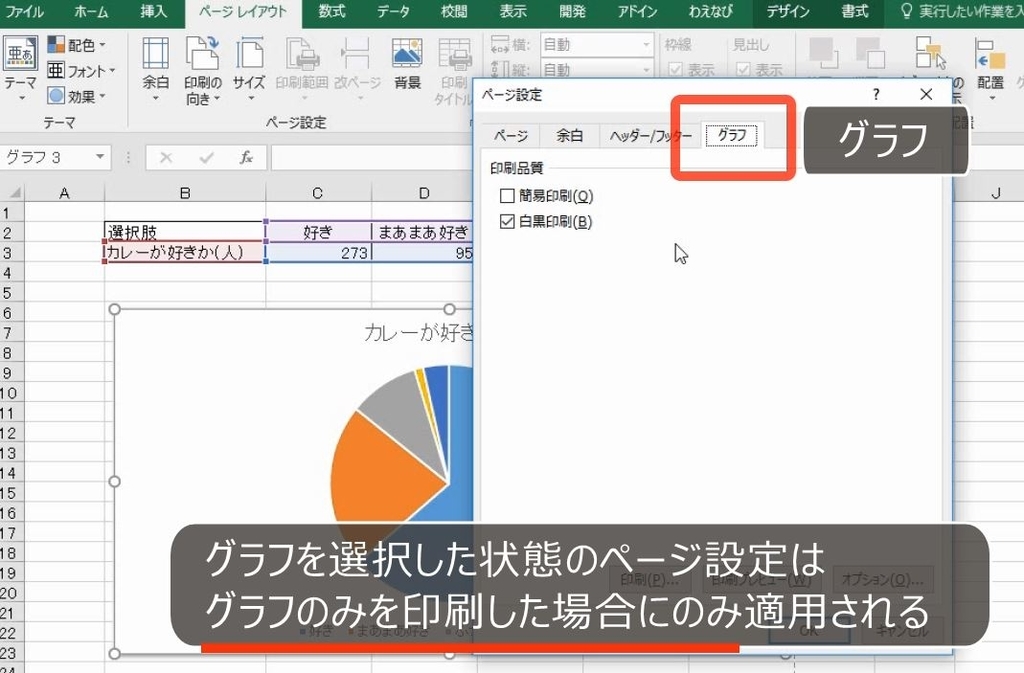Click the help question mark in dialog
Viewport: 1024px width, 673px height.
coord(876,95)
